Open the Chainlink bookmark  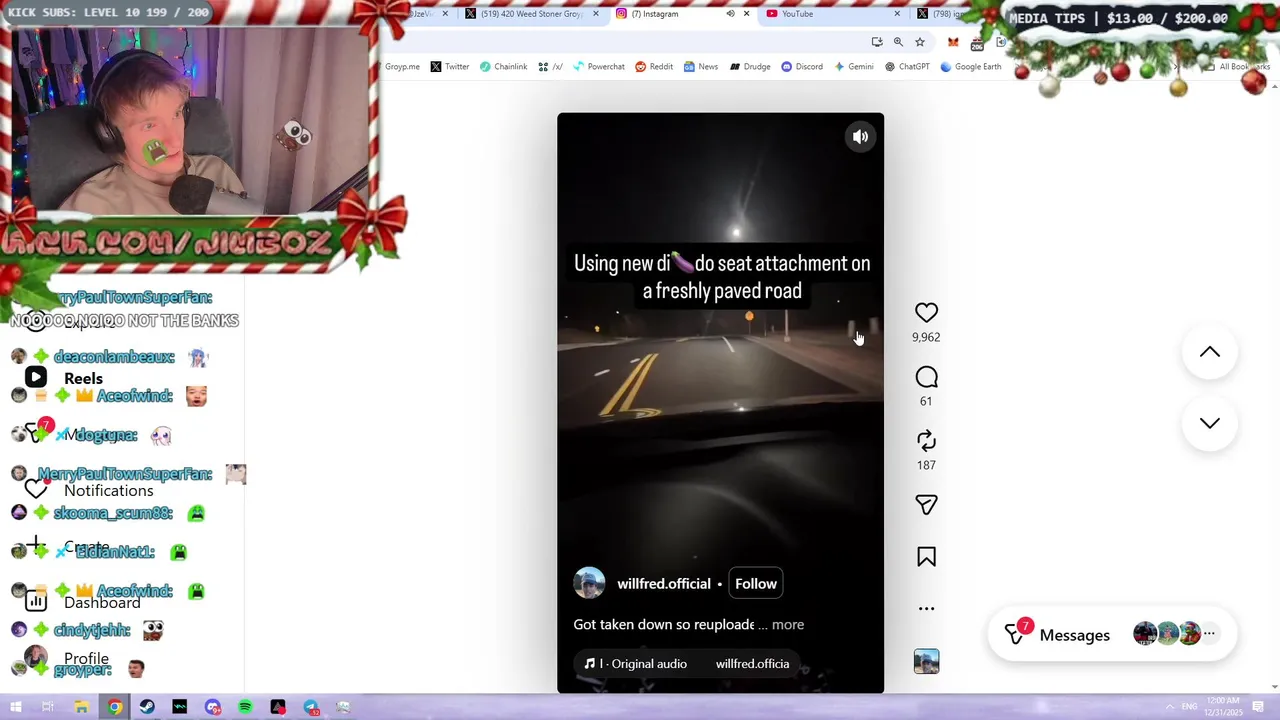click(503, 67)
